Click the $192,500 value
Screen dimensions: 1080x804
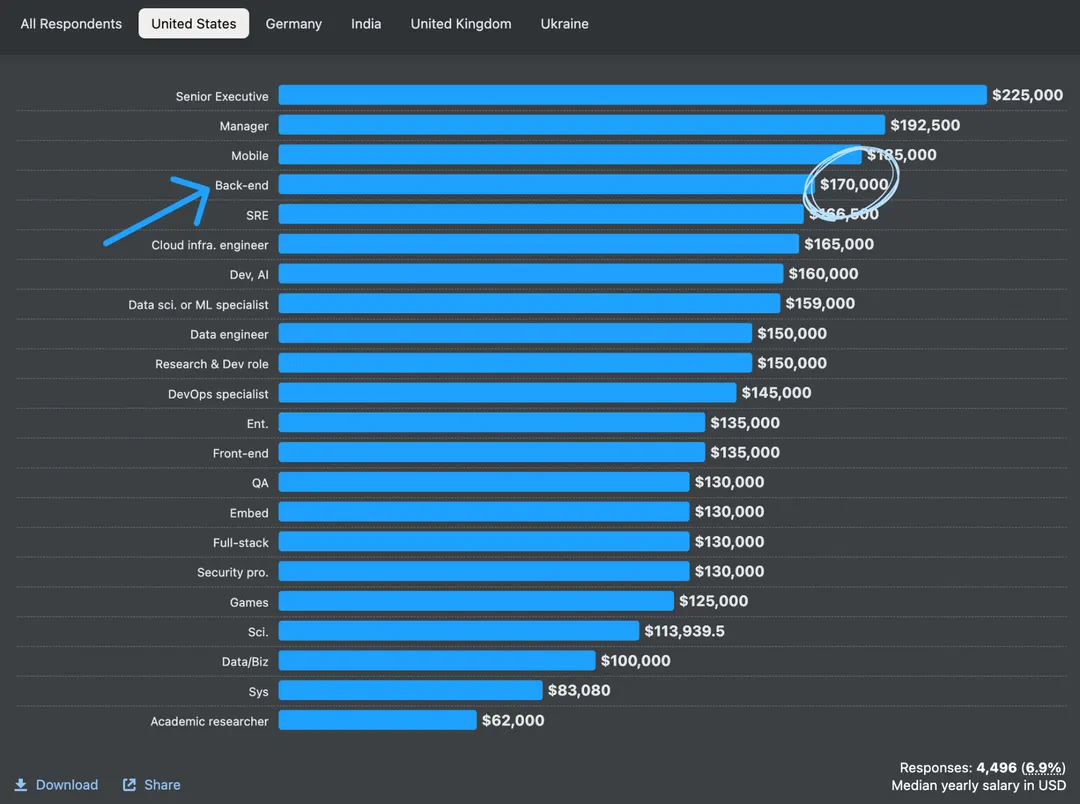[x=925, y=125]
